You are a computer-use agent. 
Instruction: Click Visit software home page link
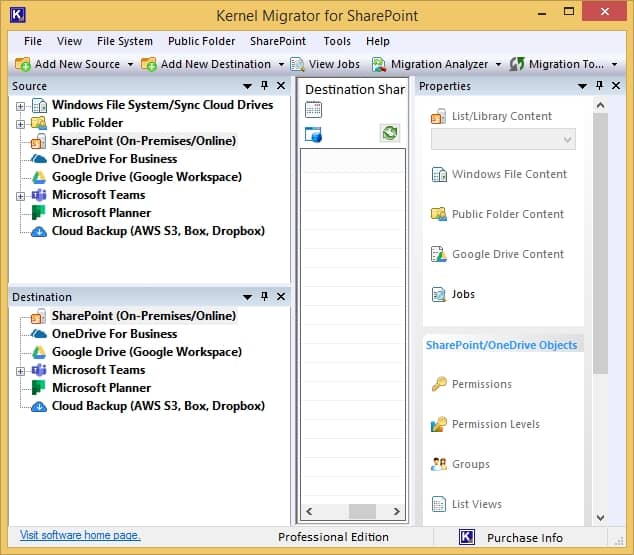click(80, 535)
